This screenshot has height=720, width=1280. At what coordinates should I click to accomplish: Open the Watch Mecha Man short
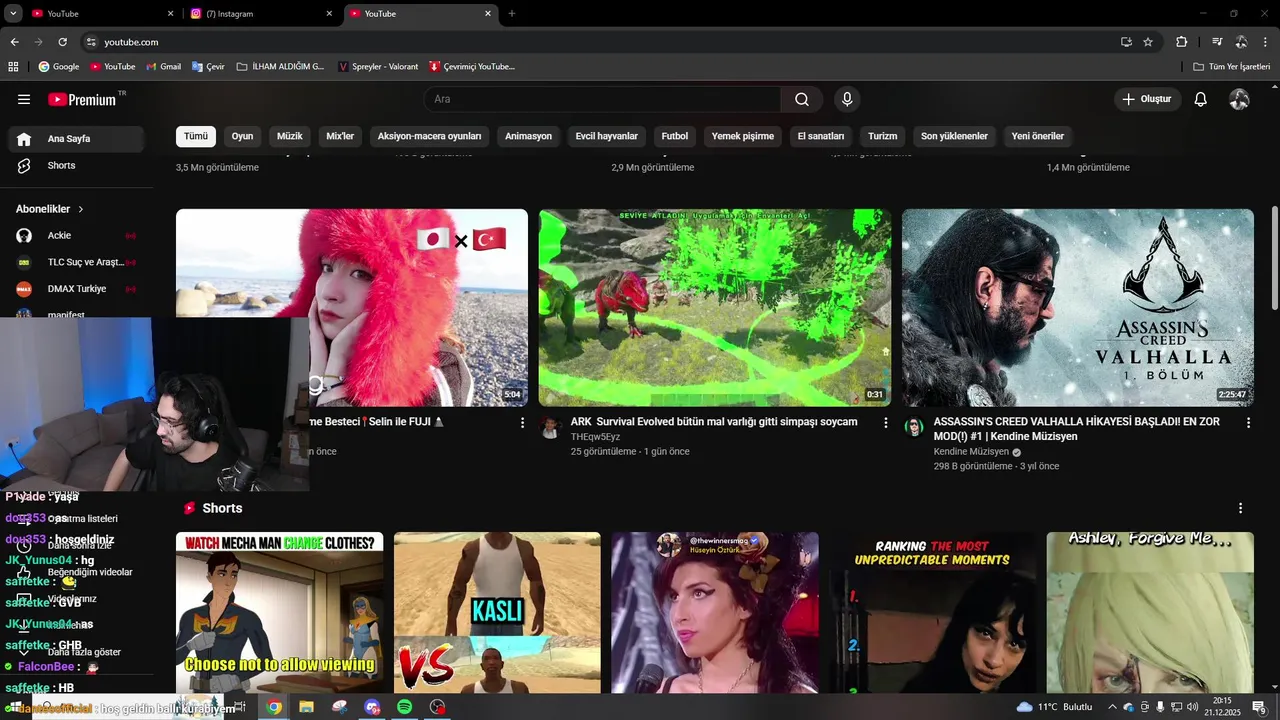tap(279, 613)
